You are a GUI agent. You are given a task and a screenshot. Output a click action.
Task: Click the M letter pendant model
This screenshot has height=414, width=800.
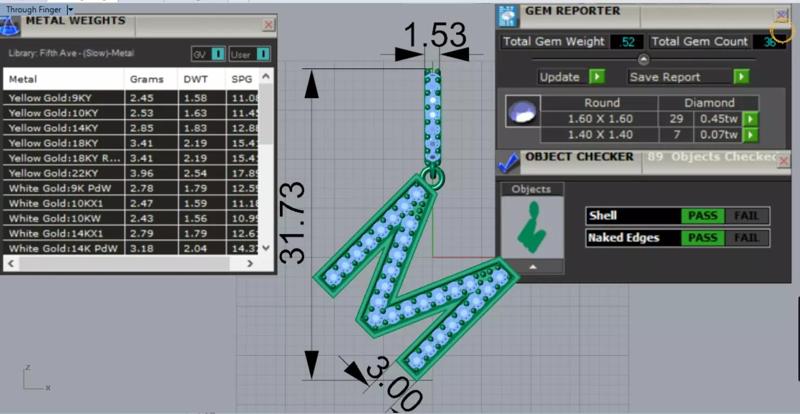[416, 276]
